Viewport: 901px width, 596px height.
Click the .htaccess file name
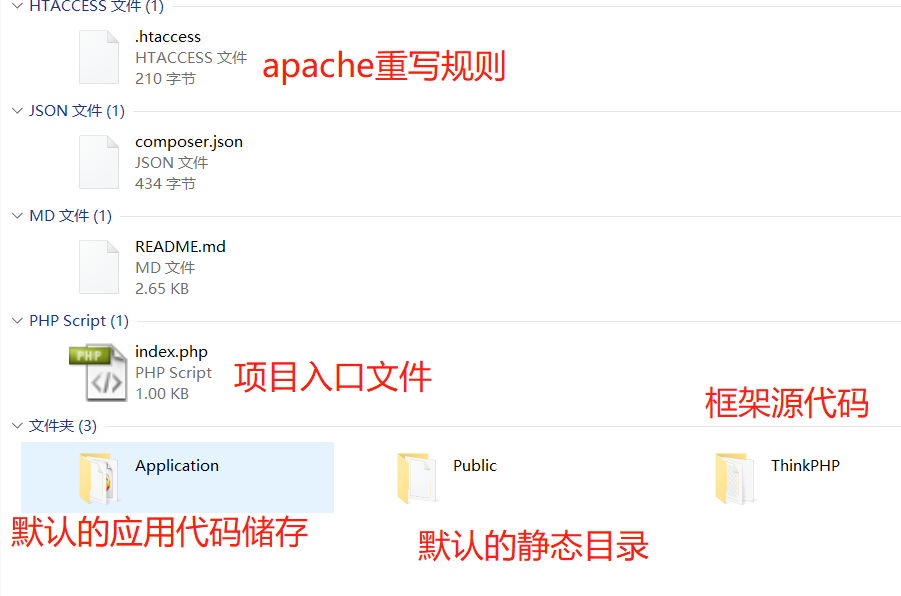pyautogui.click(x=168, y=37)
